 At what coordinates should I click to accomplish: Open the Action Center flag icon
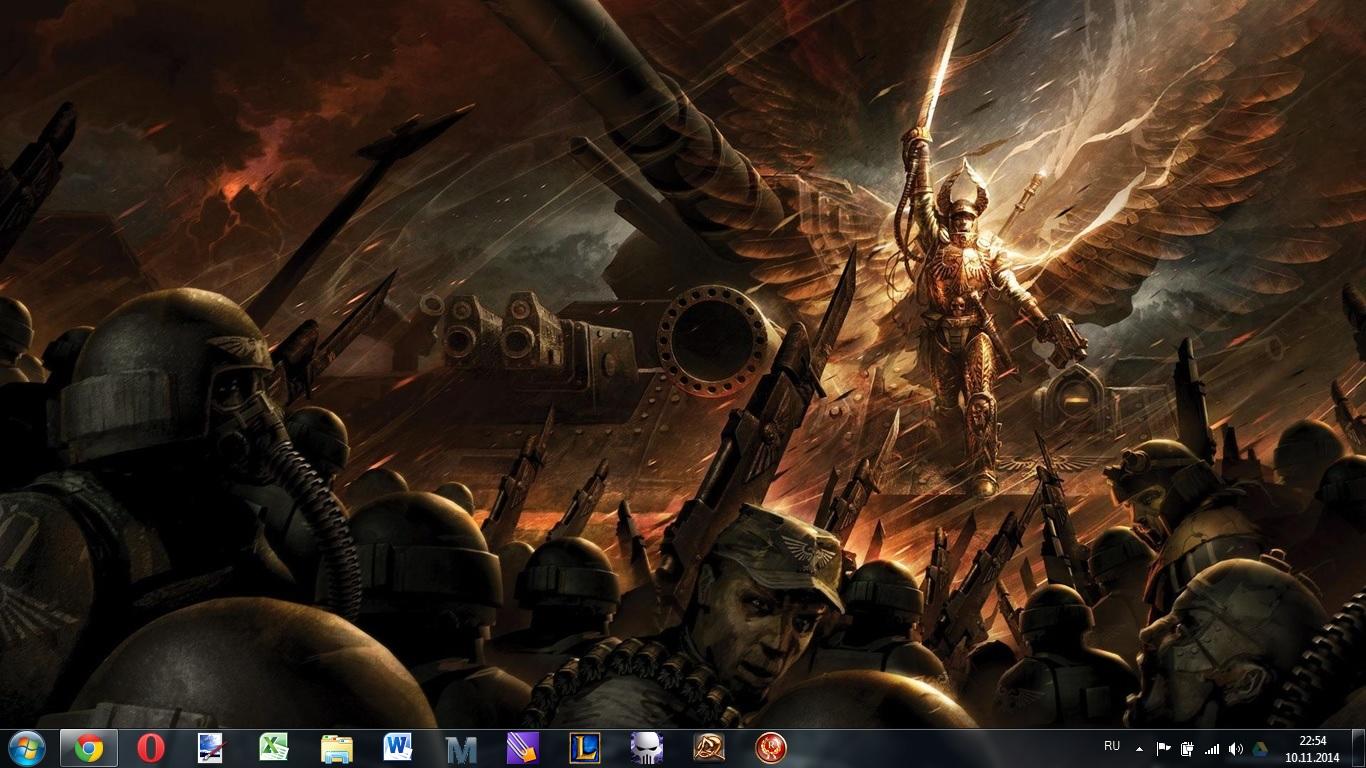(x=1163, y=748)
